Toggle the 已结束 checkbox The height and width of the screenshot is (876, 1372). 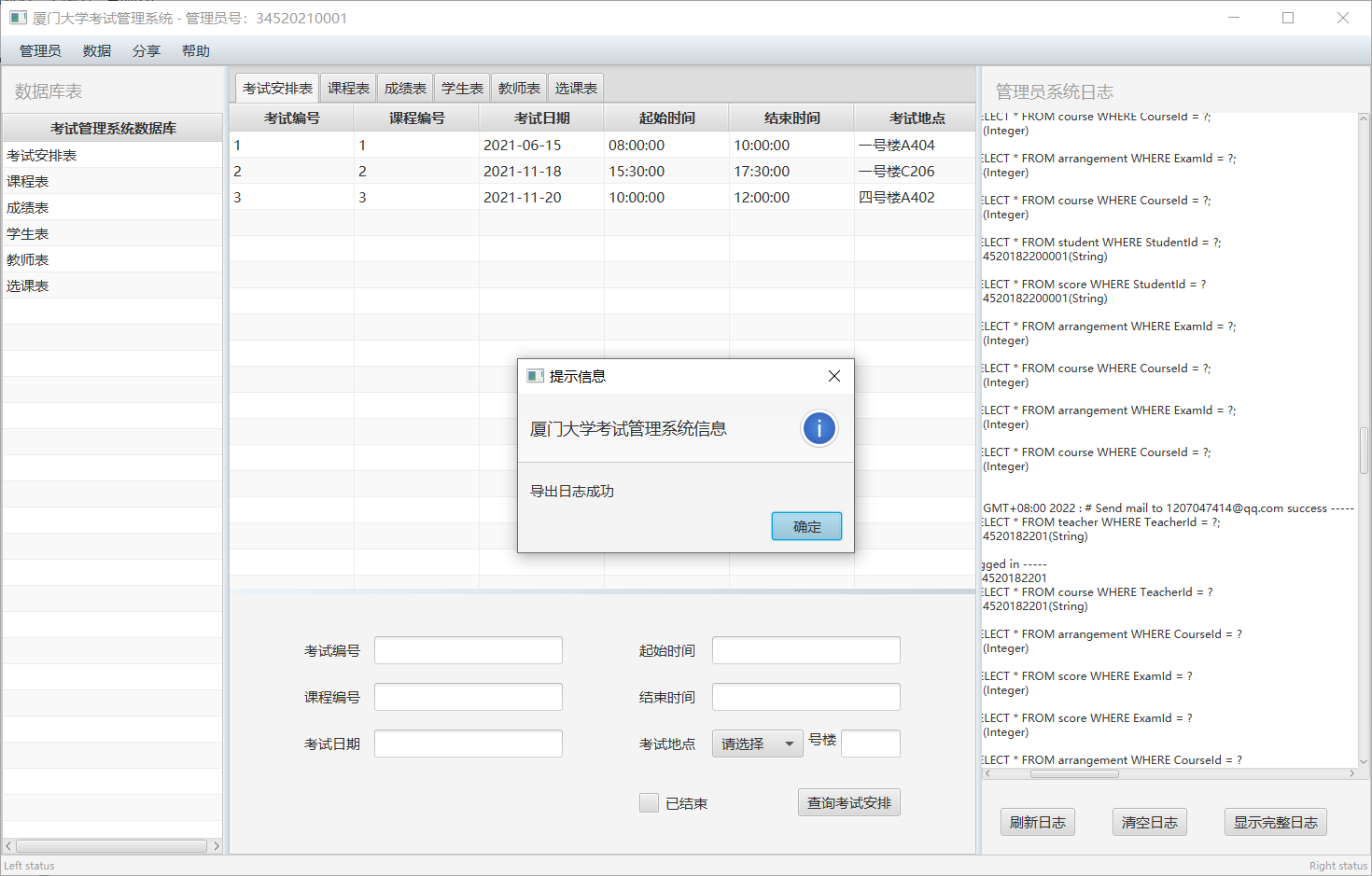tap(649, 802)
